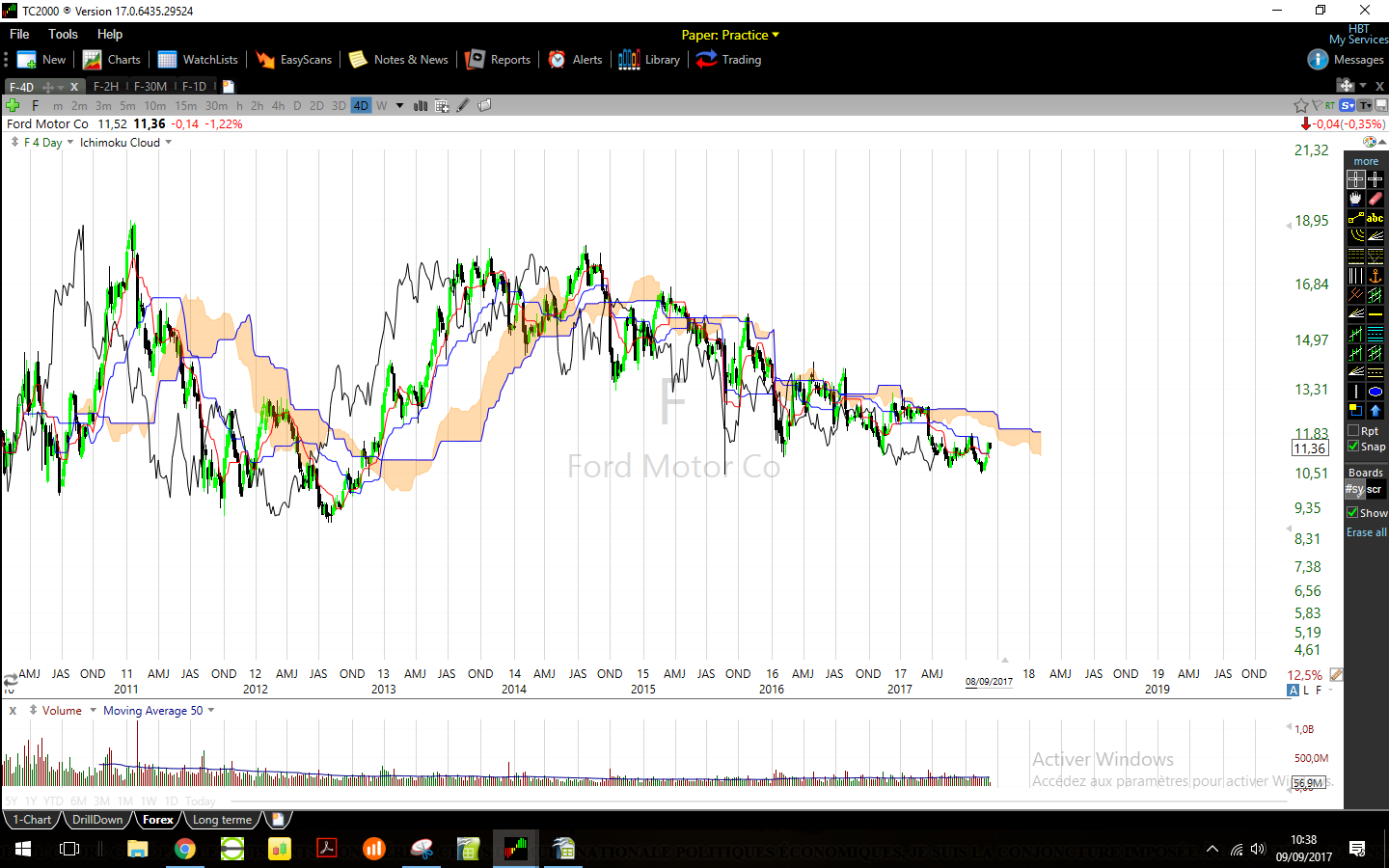Select the yellow trendline drawing tool
1389x868 pixels.
point(1355,218)
